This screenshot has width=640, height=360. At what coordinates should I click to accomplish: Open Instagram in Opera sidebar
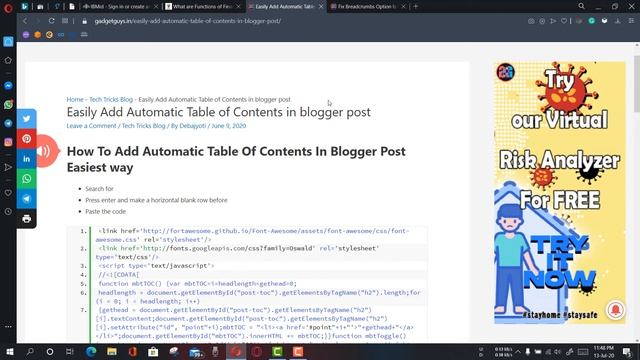8,142
